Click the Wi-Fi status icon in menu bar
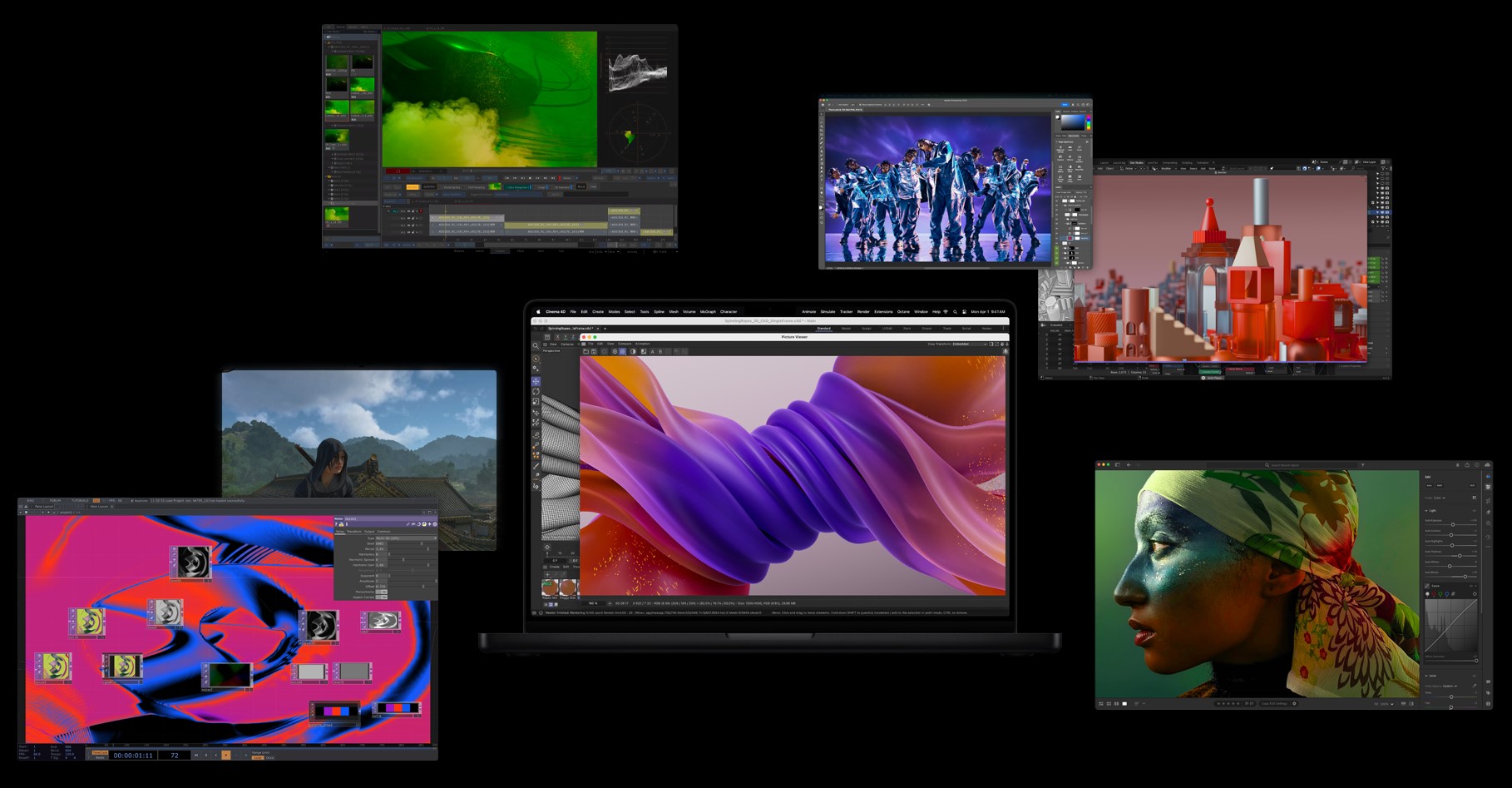Image resolution: width=1512 pixels, height=788 pixels. click(946, 311)
